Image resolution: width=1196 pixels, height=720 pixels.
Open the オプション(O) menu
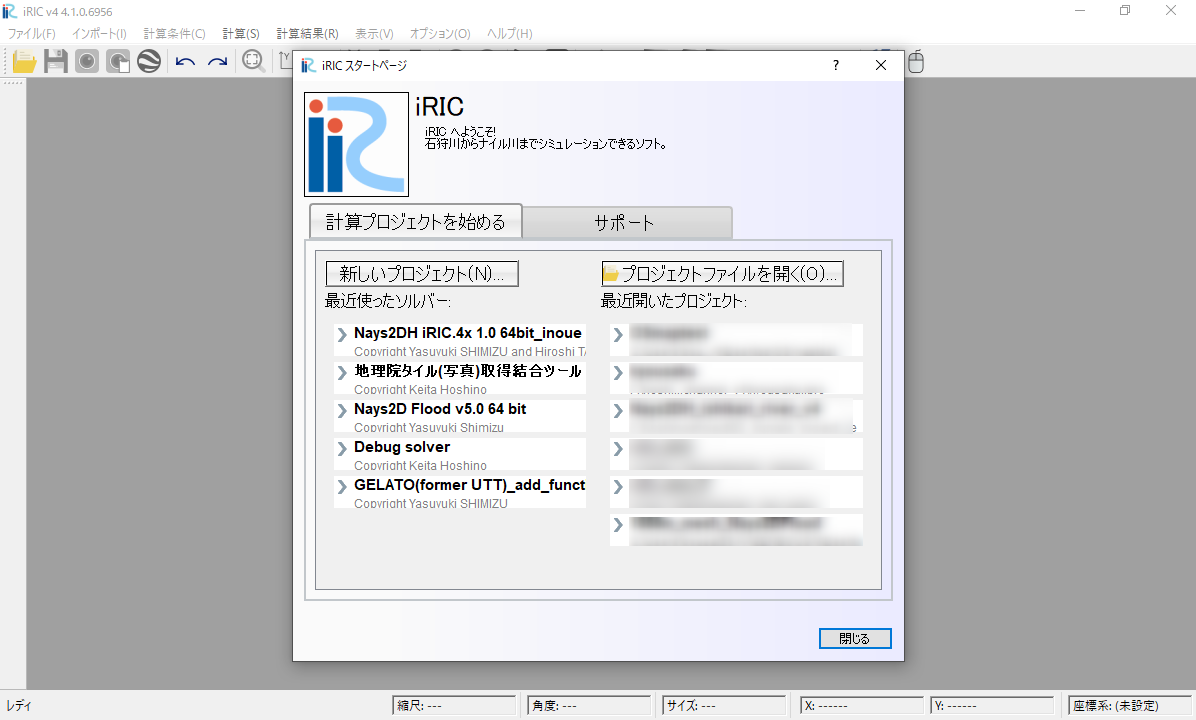pyautogui.click(x=440, y=34)
